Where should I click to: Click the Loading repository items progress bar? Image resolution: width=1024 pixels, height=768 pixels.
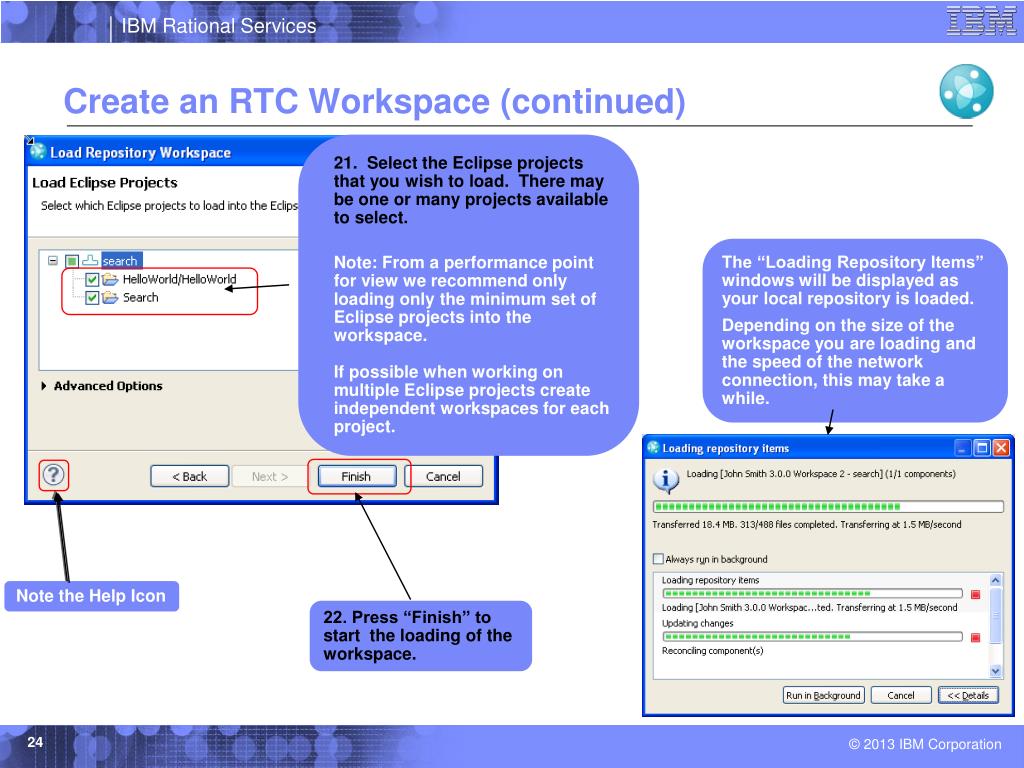[812, 594]
